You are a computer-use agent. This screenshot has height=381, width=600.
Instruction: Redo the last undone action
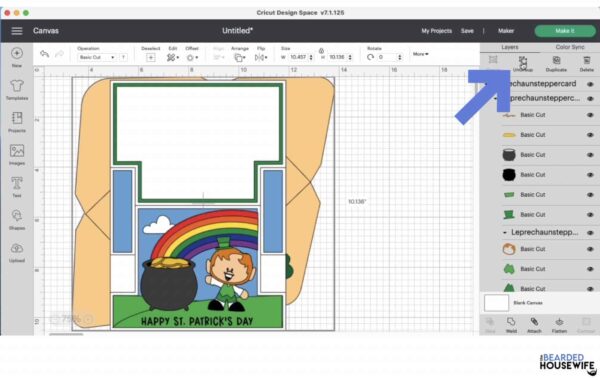(x=59, y=54)
